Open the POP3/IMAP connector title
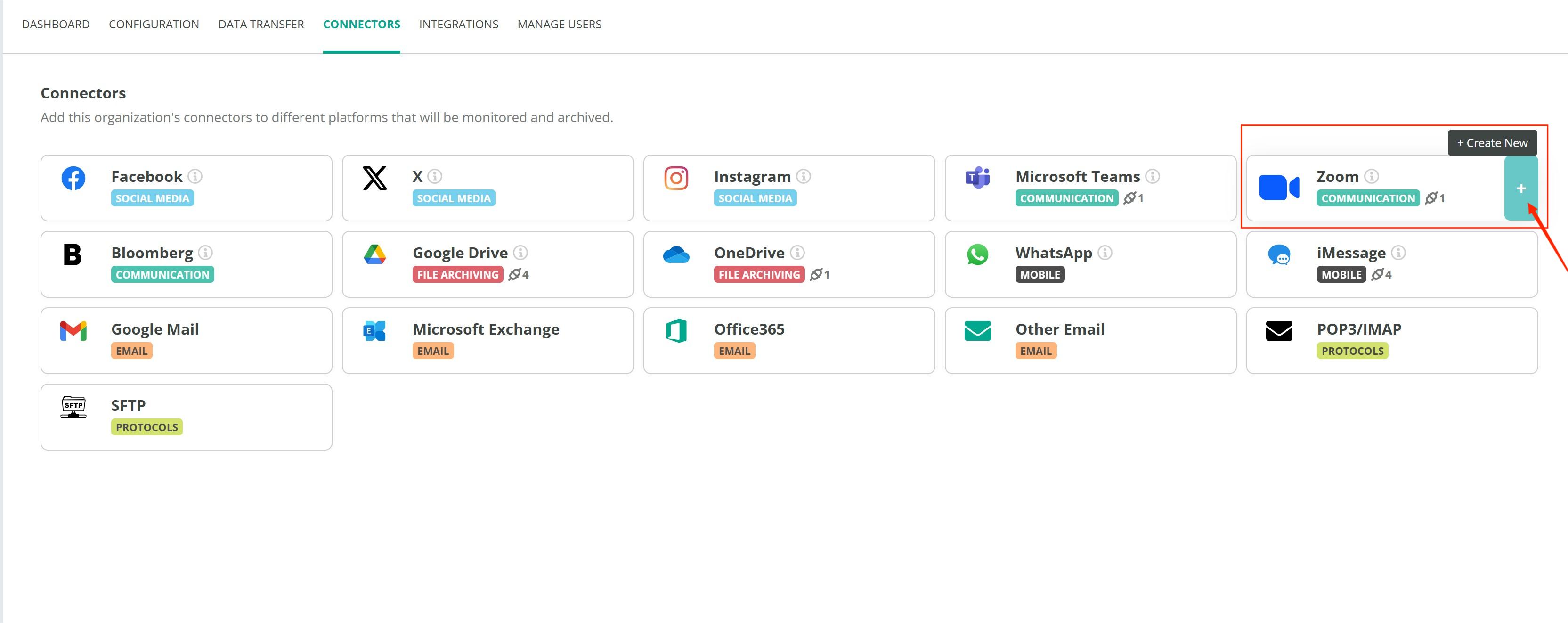Viewport: 1568px width, 623px height. point(1358,329)
